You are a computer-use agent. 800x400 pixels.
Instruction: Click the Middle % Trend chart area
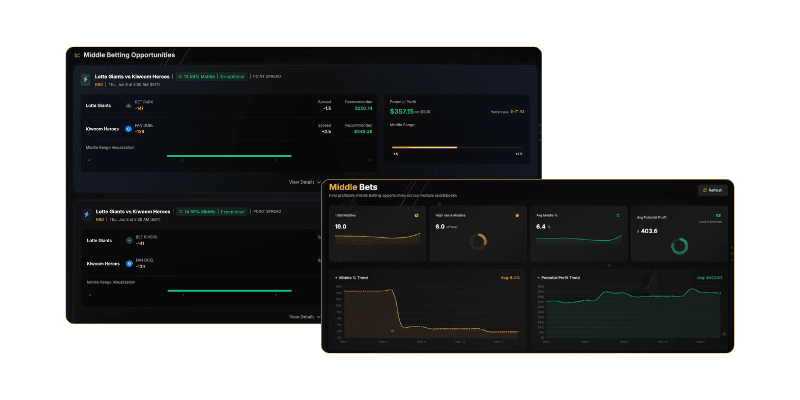point(431,312)
